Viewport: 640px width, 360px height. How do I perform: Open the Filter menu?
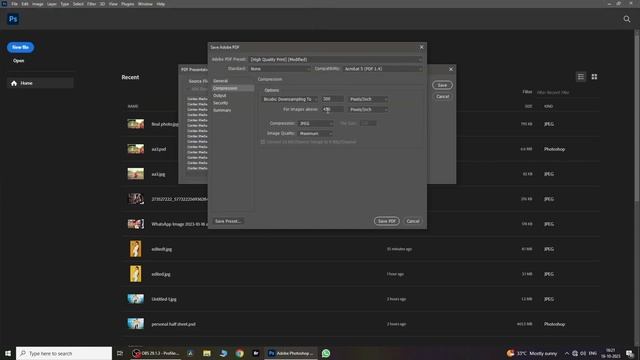click(92, 4)
